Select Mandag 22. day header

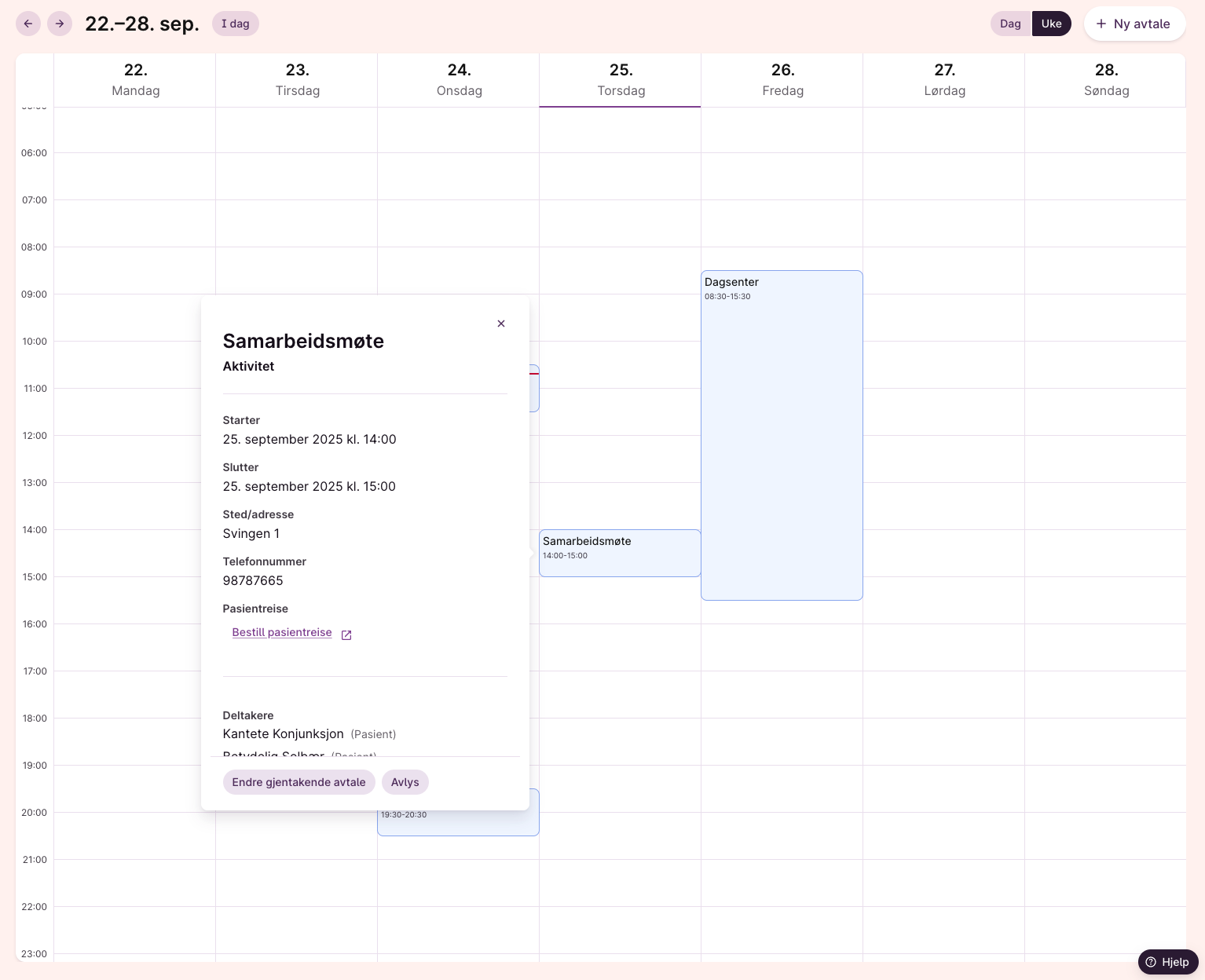click(x=135, y=79)
